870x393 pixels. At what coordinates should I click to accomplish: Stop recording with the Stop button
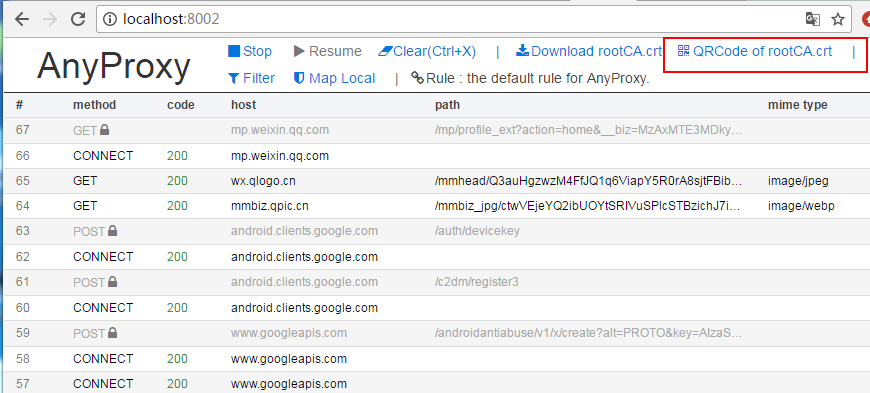[x=250, y=52]
